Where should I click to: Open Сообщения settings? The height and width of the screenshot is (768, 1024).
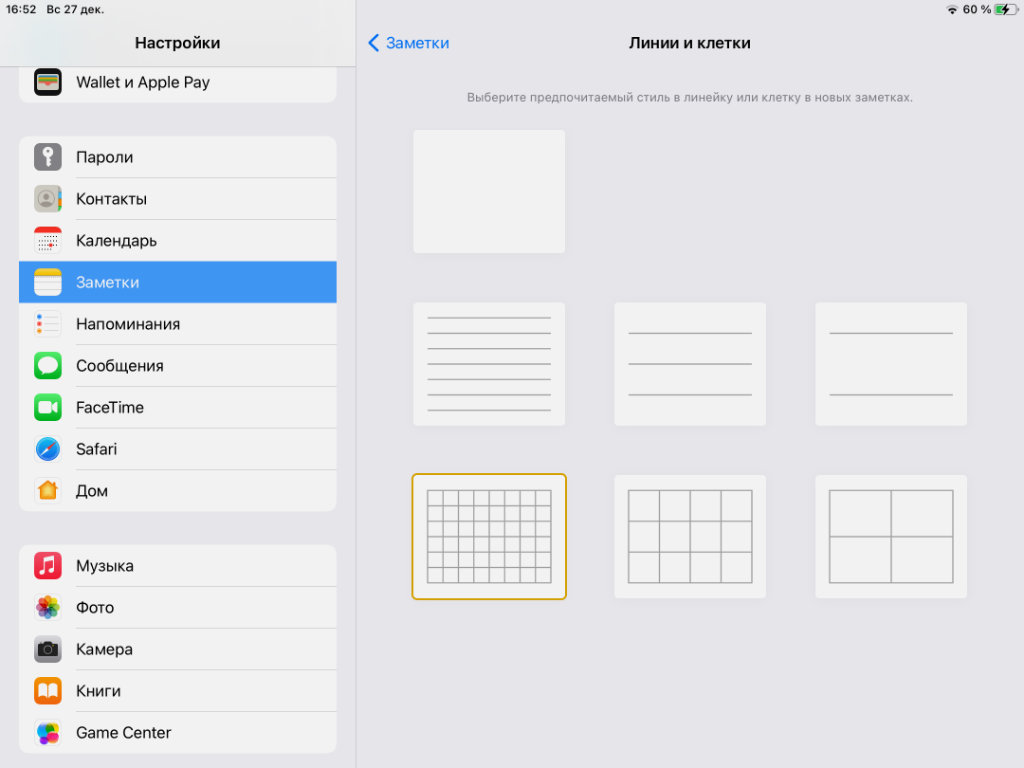pyautogui.click(x=178, y=366)
